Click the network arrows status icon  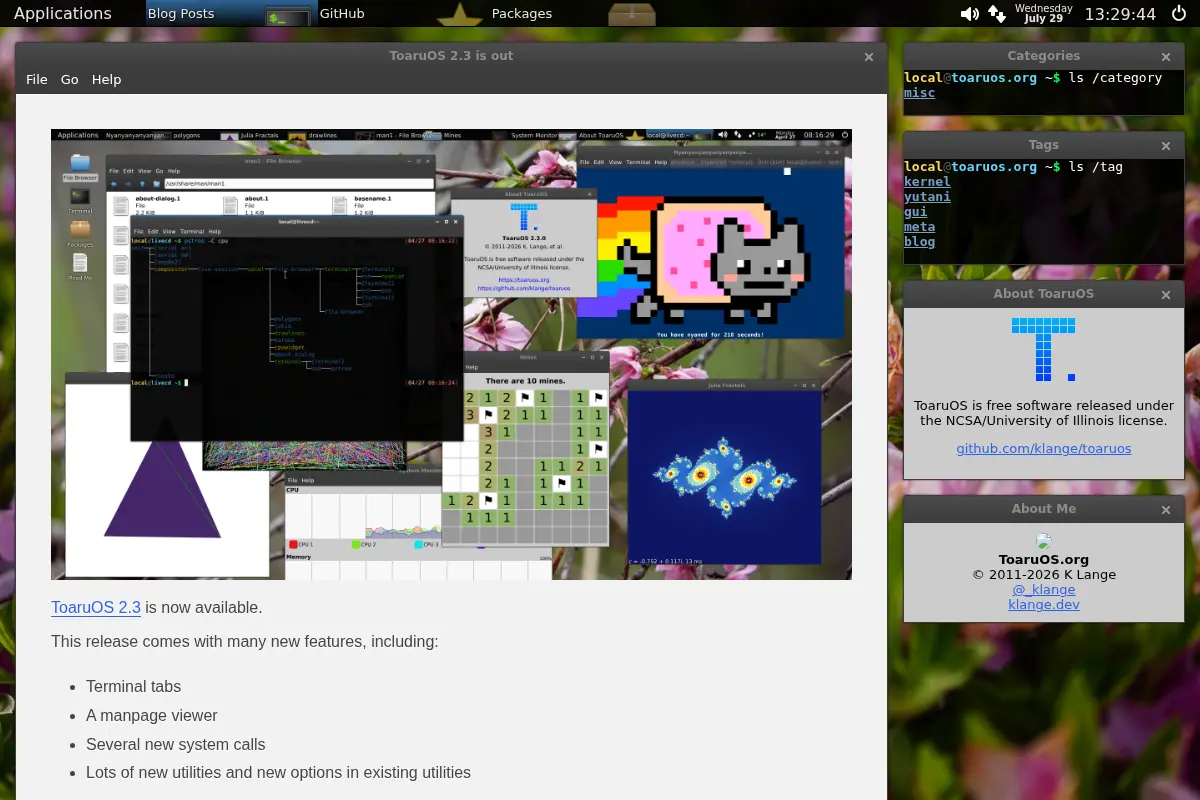click(997, 14)
